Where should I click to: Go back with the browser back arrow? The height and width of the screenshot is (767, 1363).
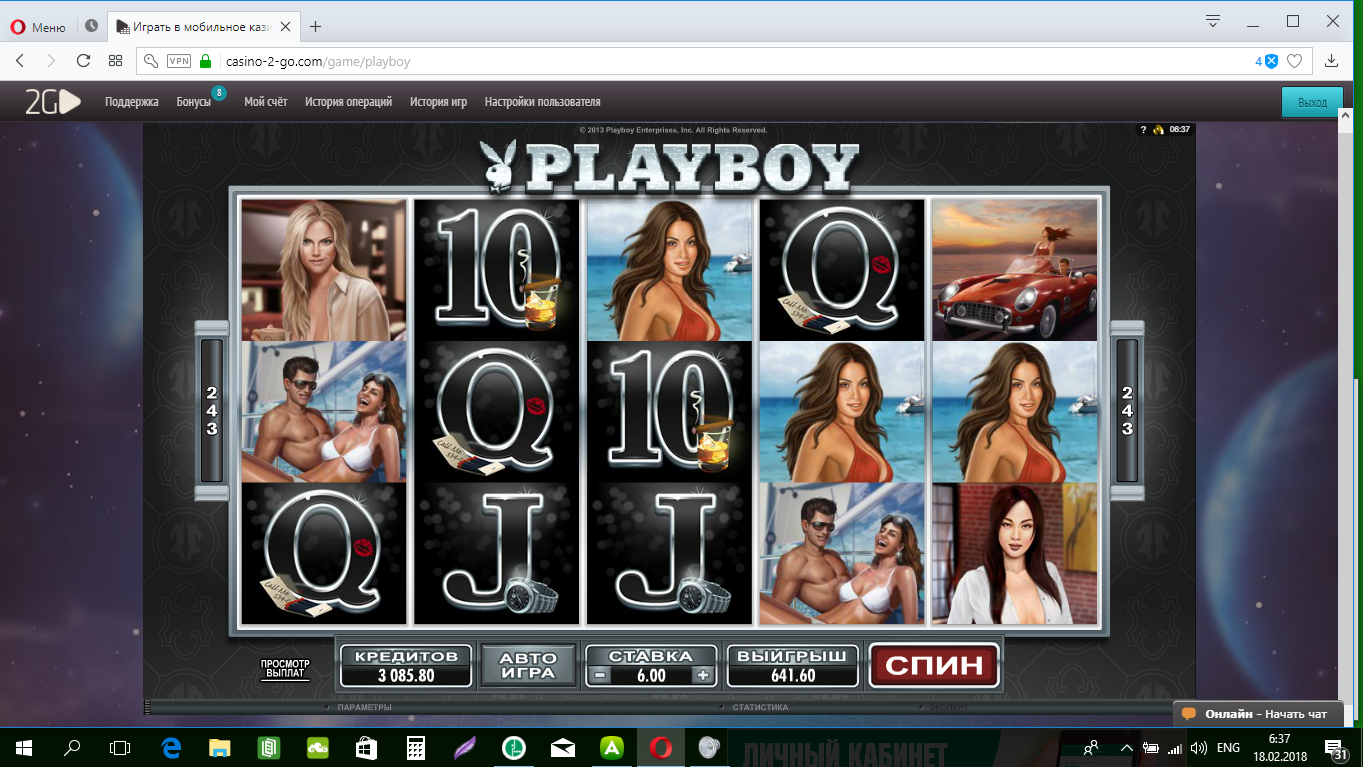click(x=20, y=61)
